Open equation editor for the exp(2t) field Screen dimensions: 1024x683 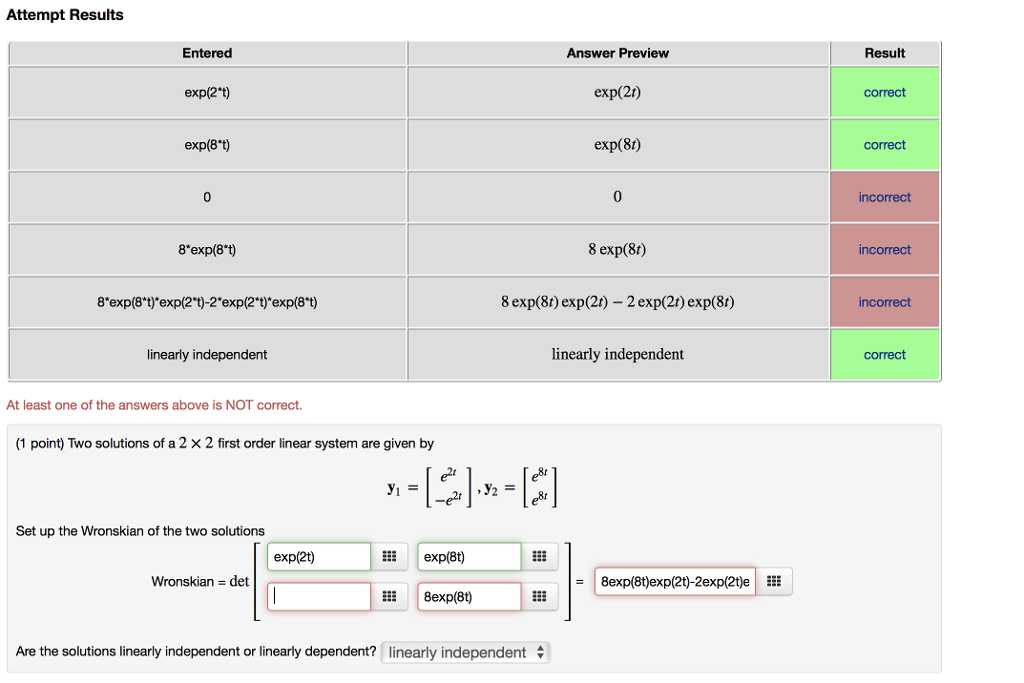pos(390,556)
